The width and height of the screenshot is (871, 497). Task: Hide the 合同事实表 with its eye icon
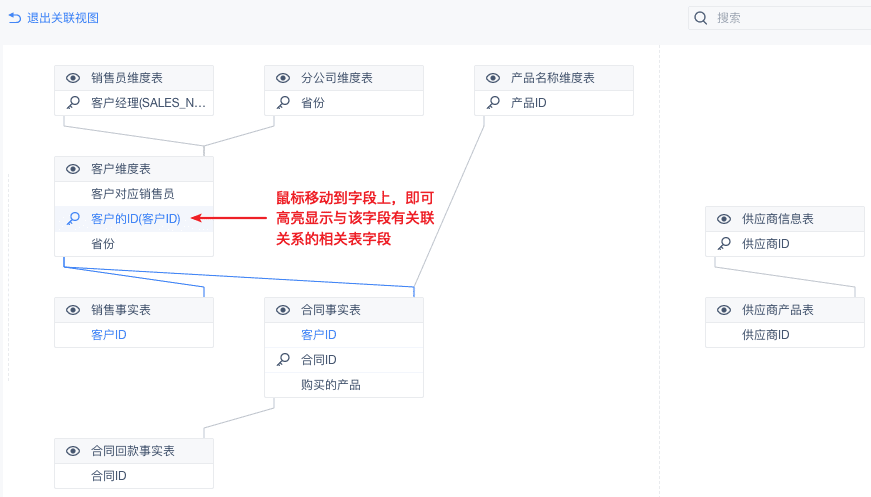click(x=283, y=310)
